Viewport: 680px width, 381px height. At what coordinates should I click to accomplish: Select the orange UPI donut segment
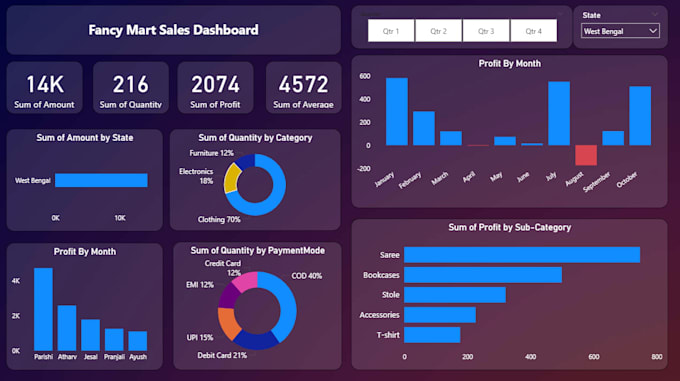click(x=228, y=323)
